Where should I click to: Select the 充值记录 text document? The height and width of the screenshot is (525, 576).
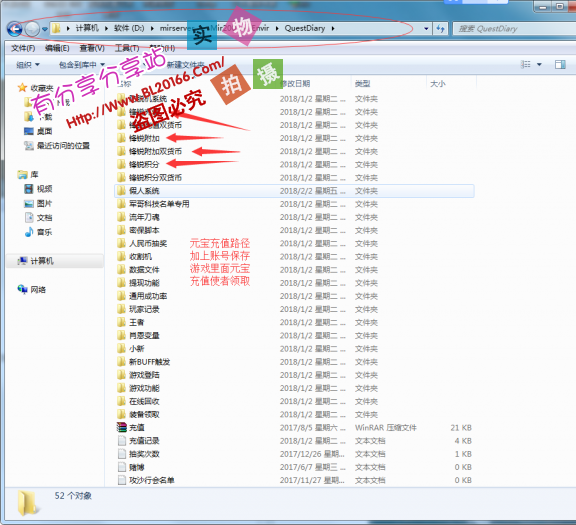(144, 441)
